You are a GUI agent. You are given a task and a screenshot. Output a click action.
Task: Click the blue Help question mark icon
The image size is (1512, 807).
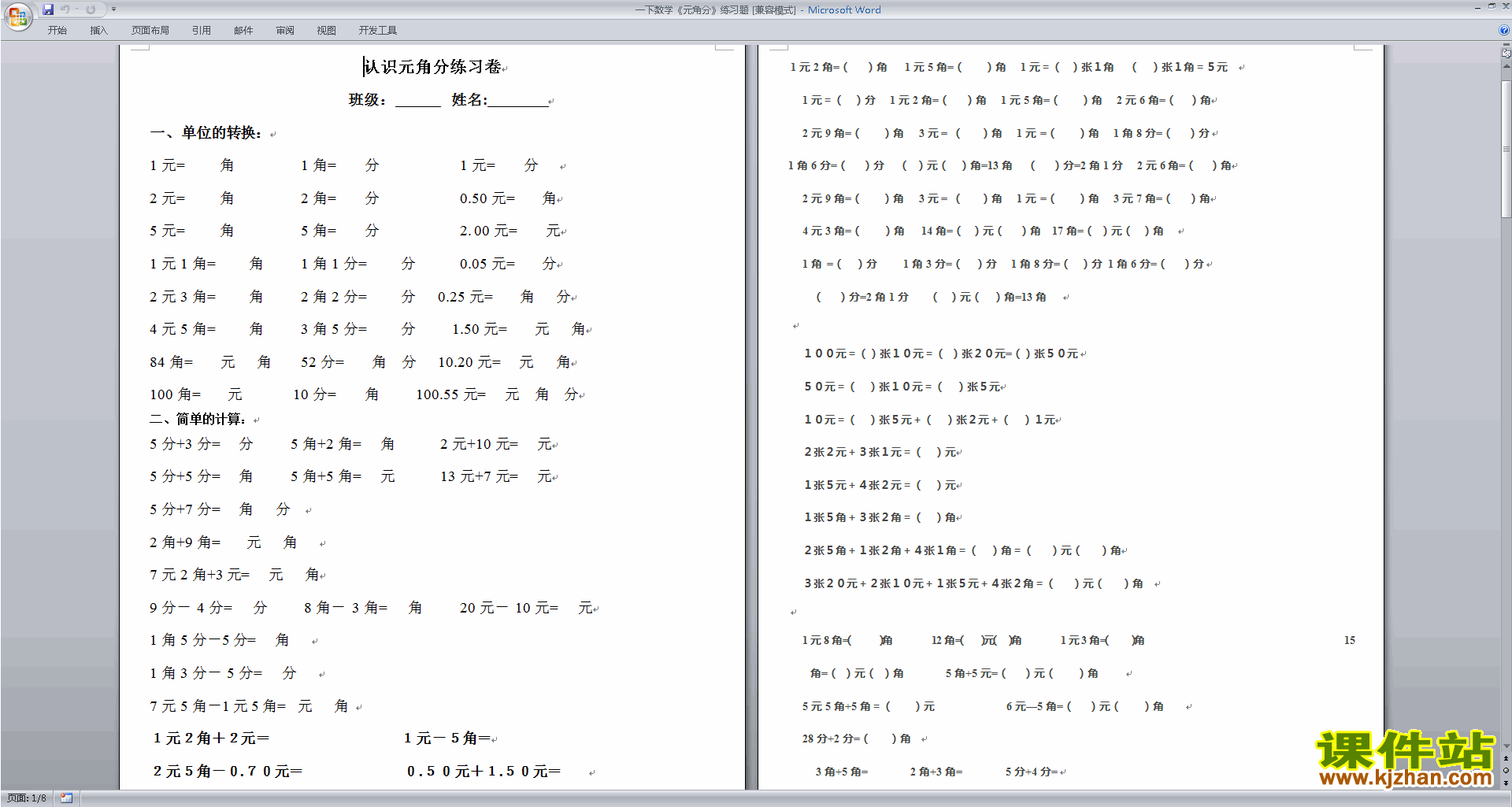(x=1504, y=30)
